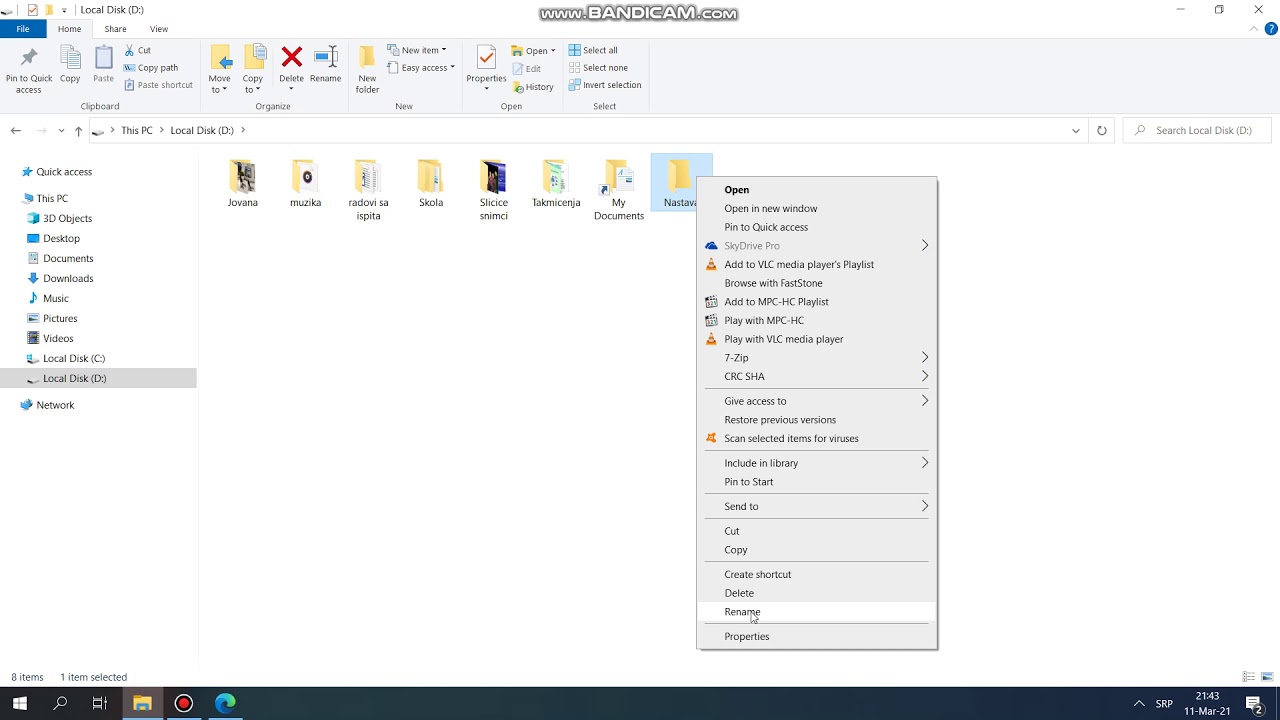Choose Add to VLC media player's Playlist
Image resolution: width=1280 pixels, height=720 pixels.
click(x=817, y=264)
